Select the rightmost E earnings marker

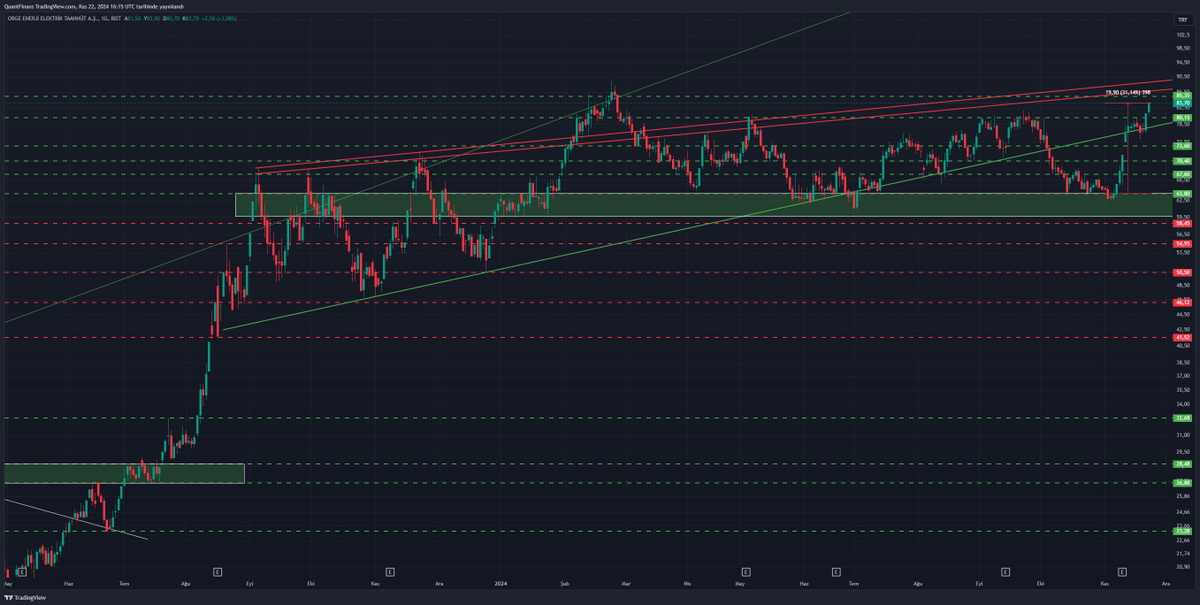tap(1122, 571)
